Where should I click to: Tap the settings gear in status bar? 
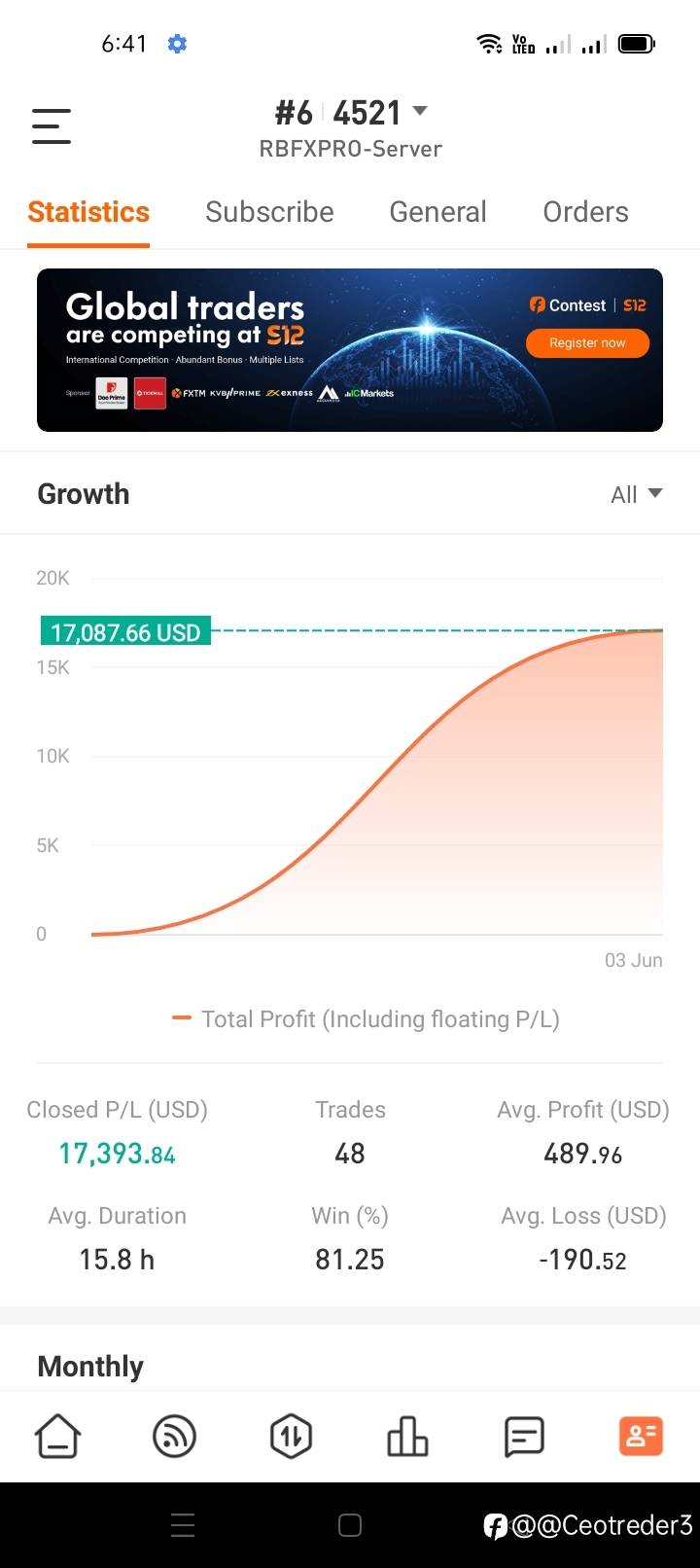177,44
